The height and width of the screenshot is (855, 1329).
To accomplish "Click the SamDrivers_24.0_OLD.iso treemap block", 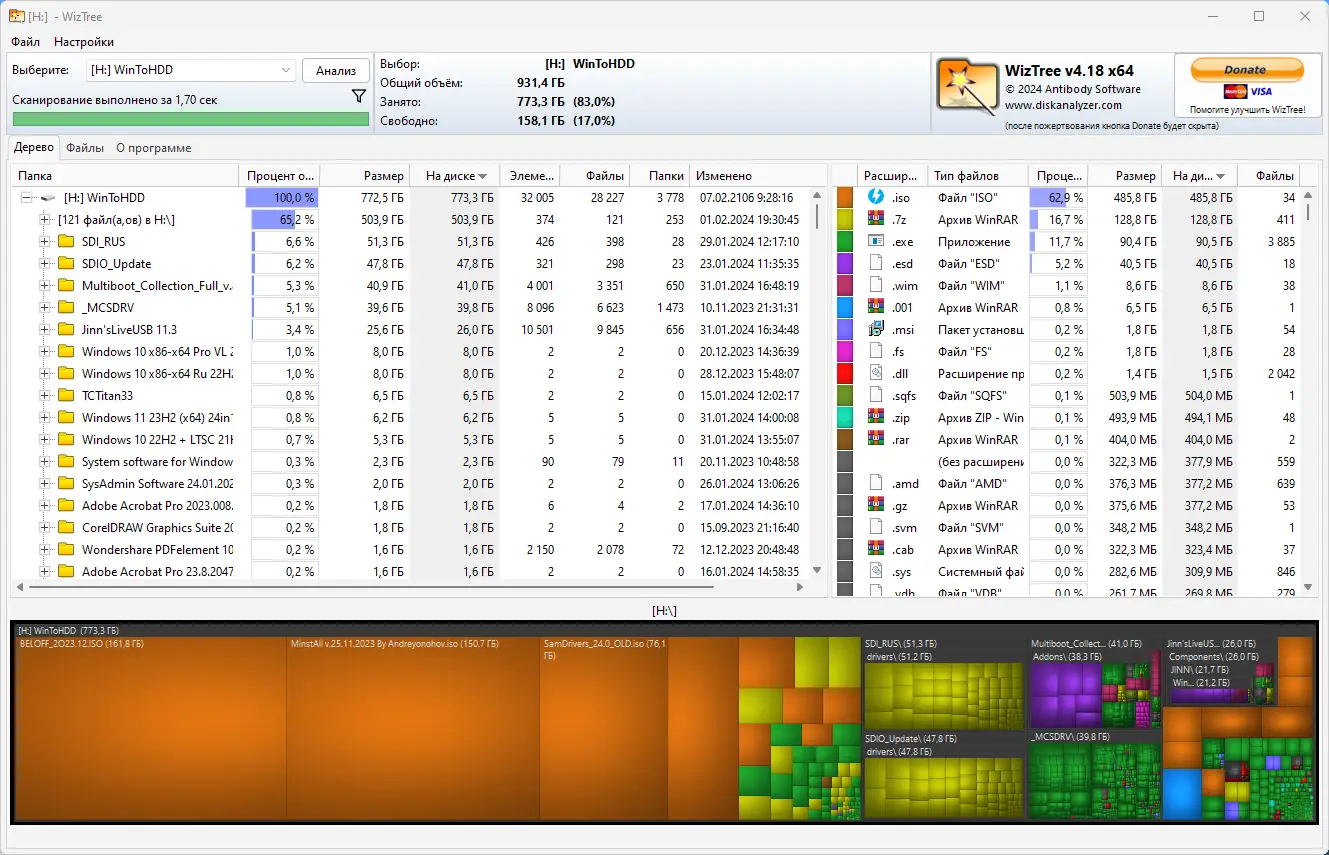I will (604, 728).
